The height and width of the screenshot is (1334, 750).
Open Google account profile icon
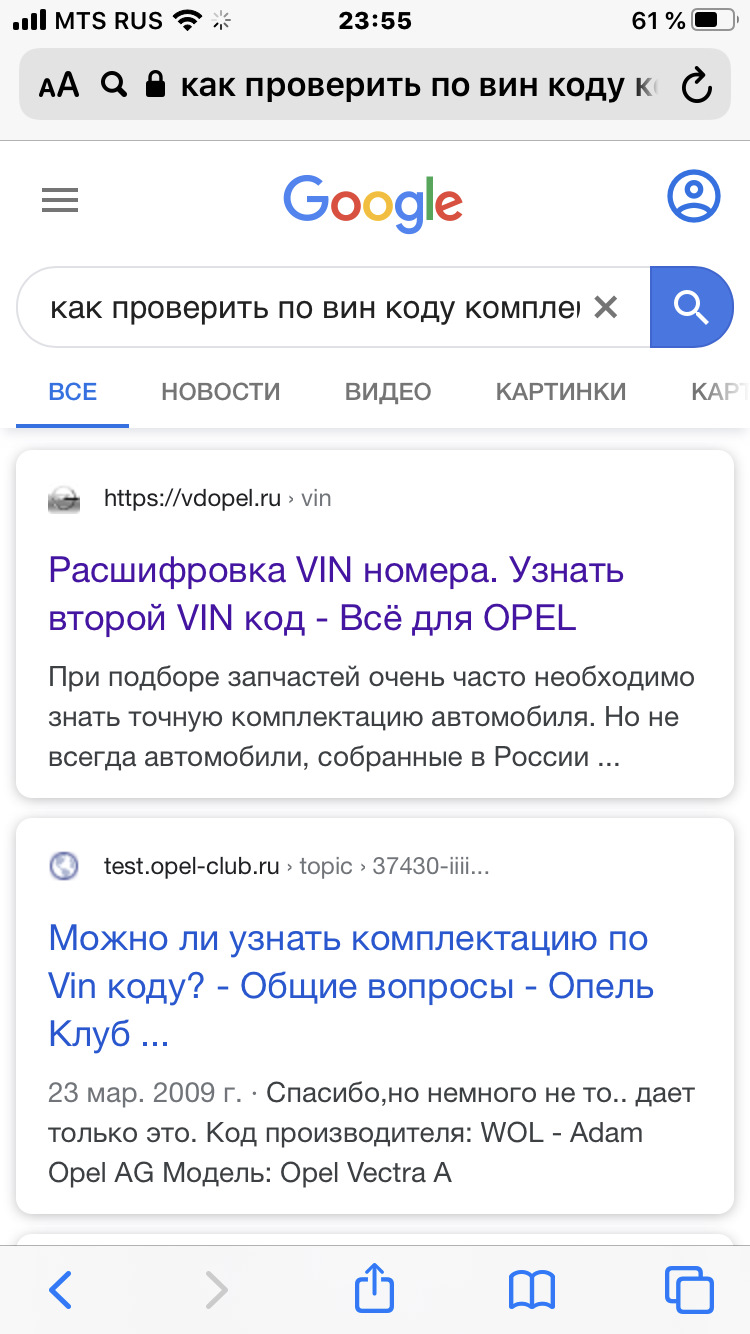pos(693,197)
